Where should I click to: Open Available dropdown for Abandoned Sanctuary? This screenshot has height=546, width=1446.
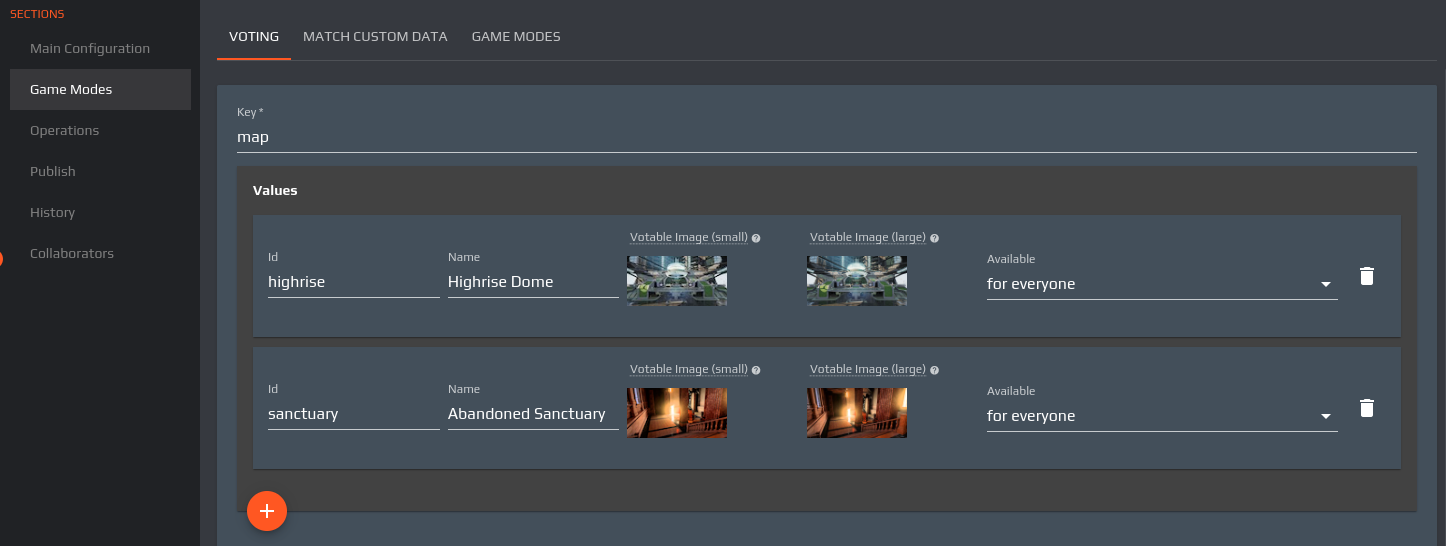click(x=1161, y=416)
